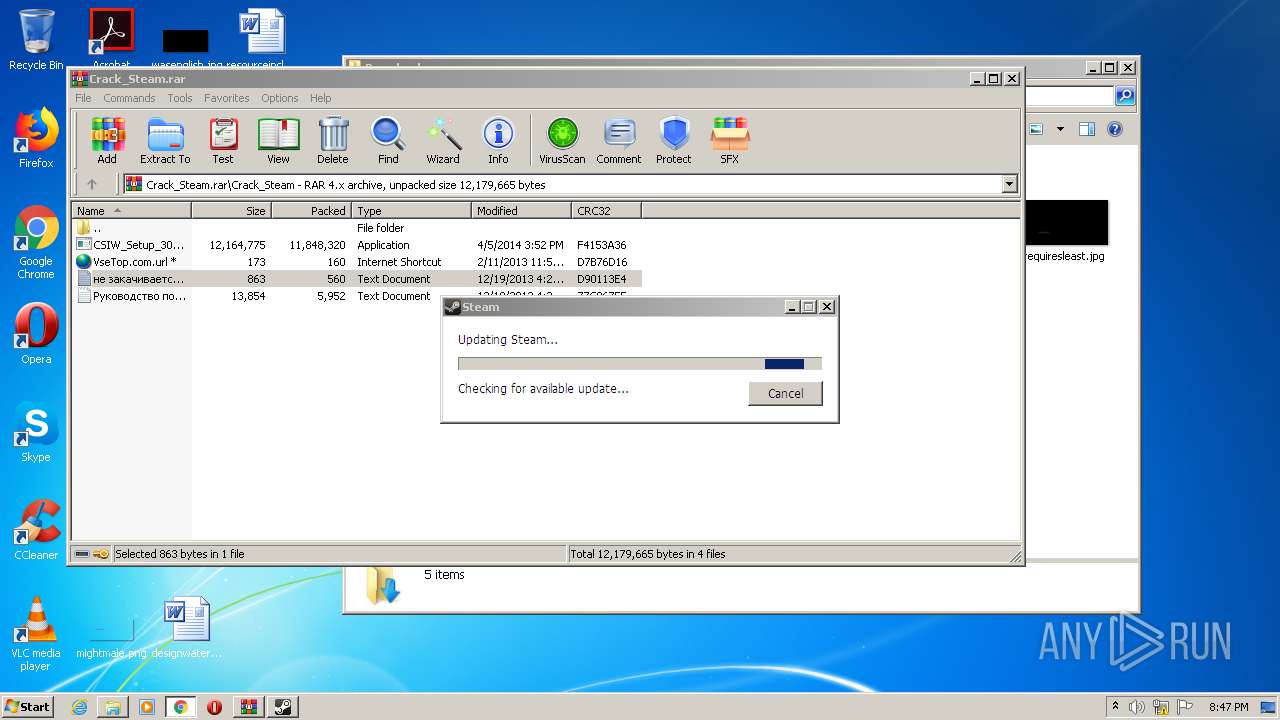Sort the list by Size column

click(x=231, y=211)
